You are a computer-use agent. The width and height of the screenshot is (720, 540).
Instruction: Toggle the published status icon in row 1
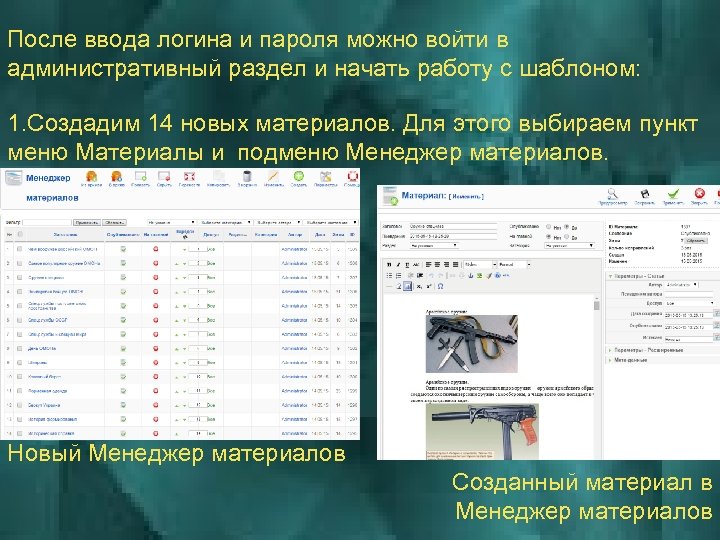point(123,249)
